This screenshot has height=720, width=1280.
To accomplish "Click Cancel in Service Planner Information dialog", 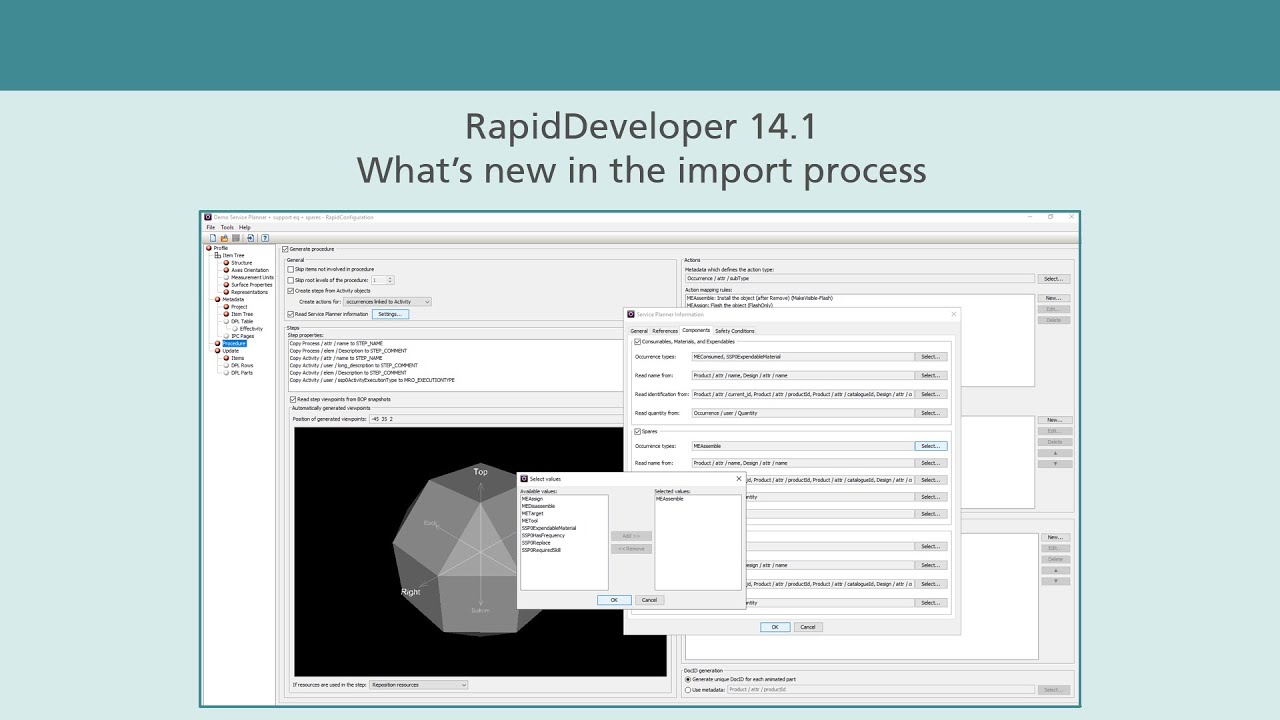I will [808, 627].
